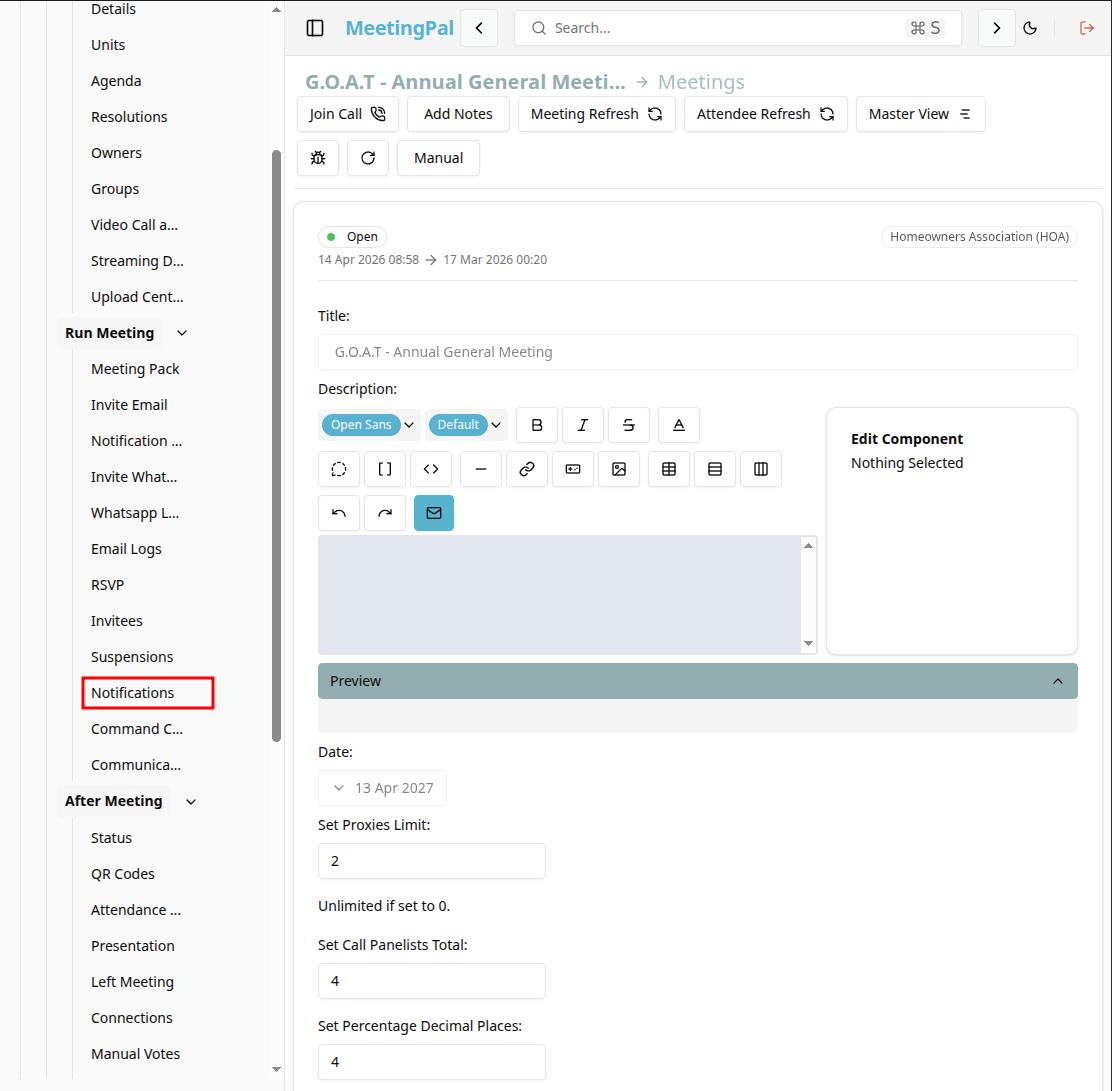The height and width of the screenshot is (1091, 1112).
Task: Open QR Codes in sidebar
Action: pyautogui.click(x=123, y=874)
